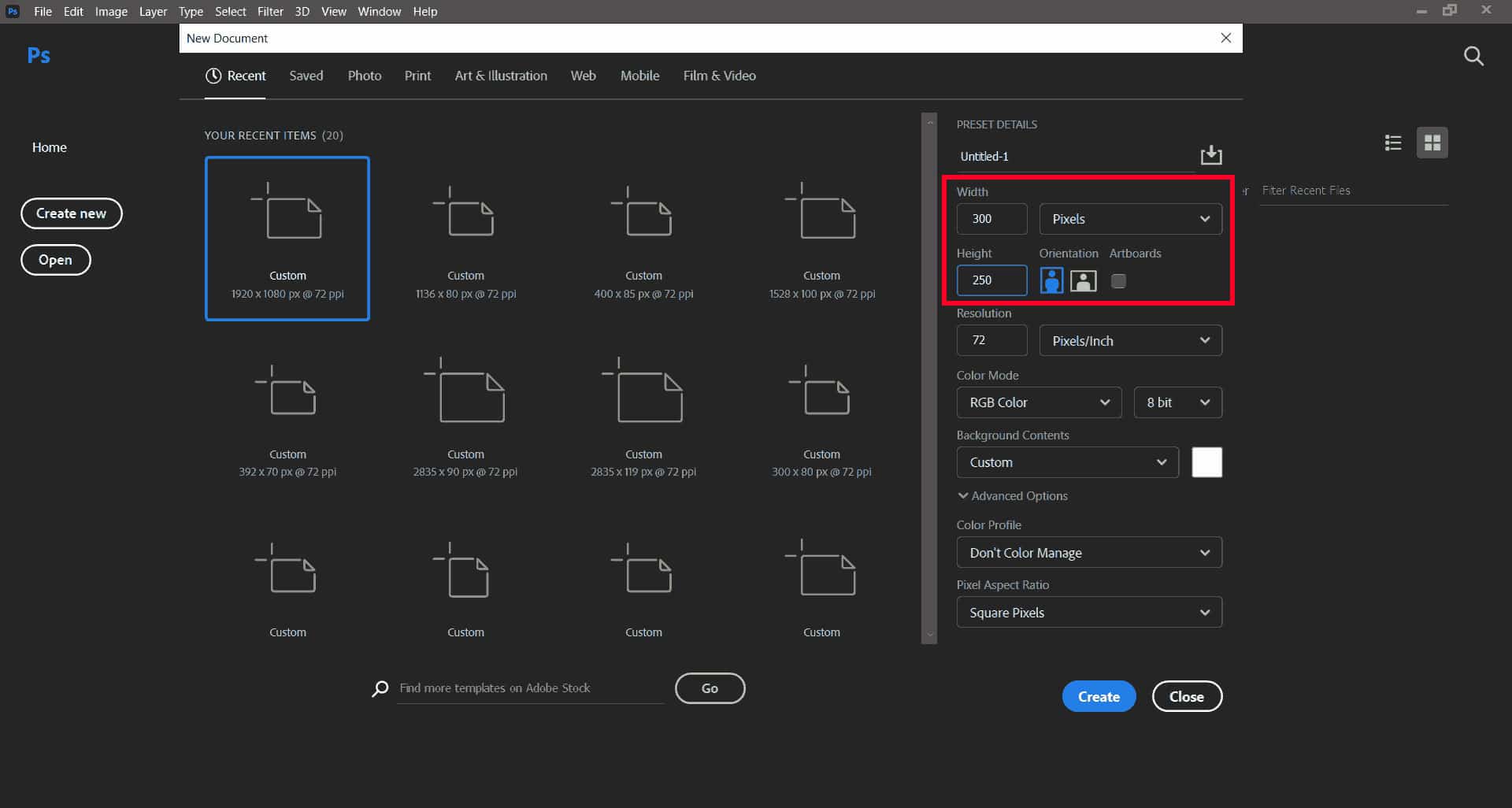Click the Filter Recent Files field
Image resolution: width=1512 pixels, height=808 pixels.
click(x=1353, y=191)
